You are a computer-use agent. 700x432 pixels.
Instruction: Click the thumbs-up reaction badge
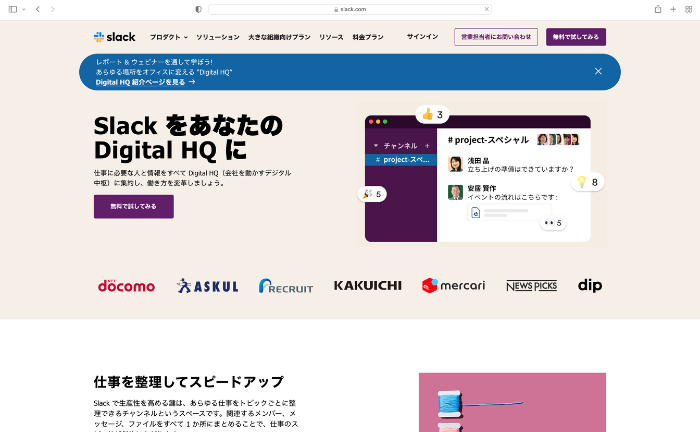pos(433,114)
